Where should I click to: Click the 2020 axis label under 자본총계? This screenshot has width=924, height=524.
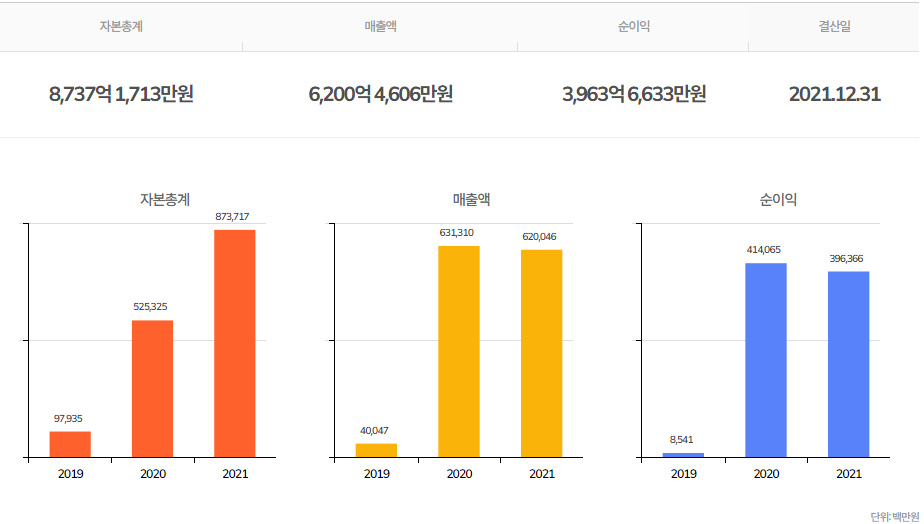tap(153, 474)
